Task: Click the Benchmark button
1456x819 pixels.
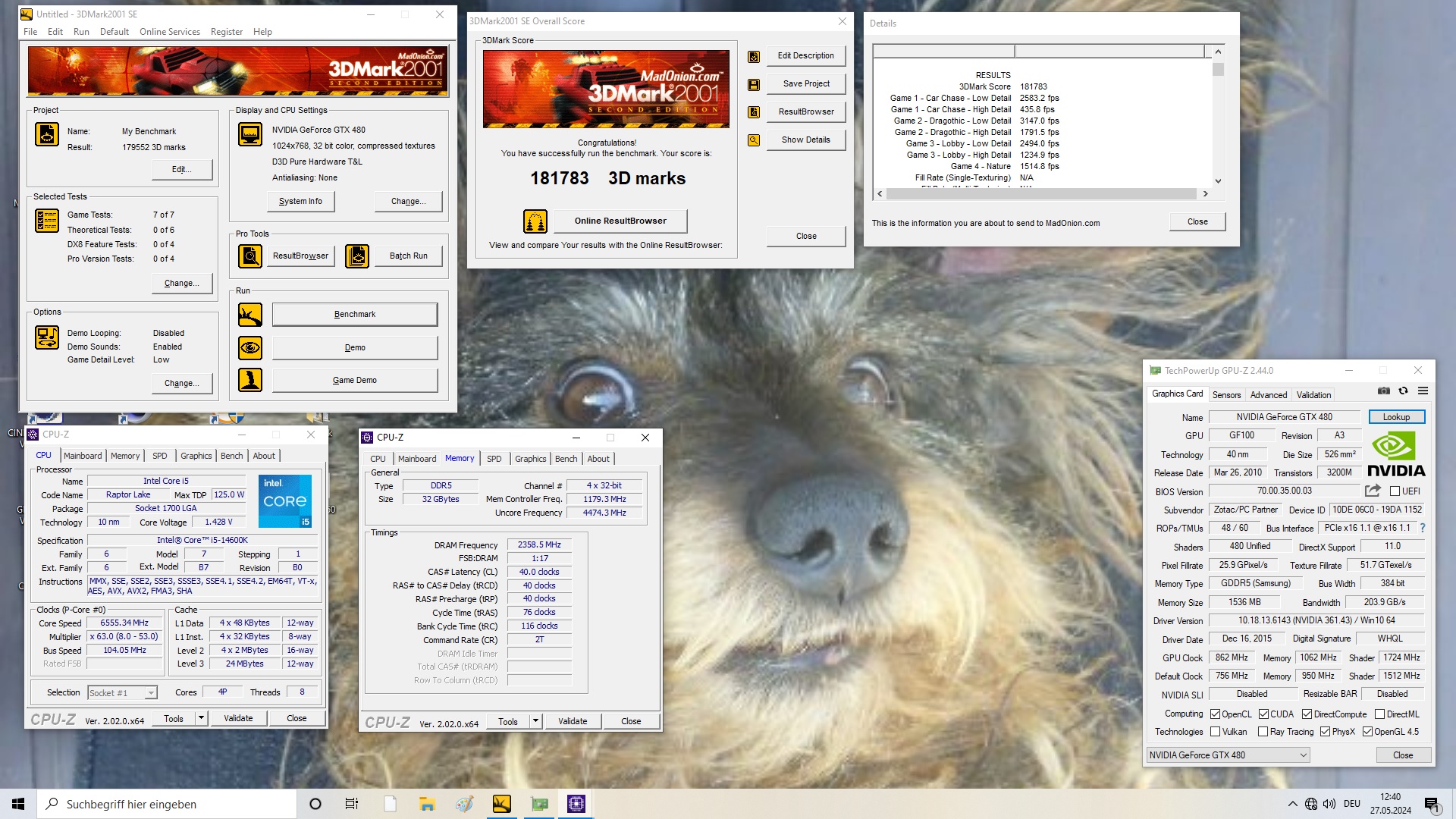Action: (x=355, y=315)
